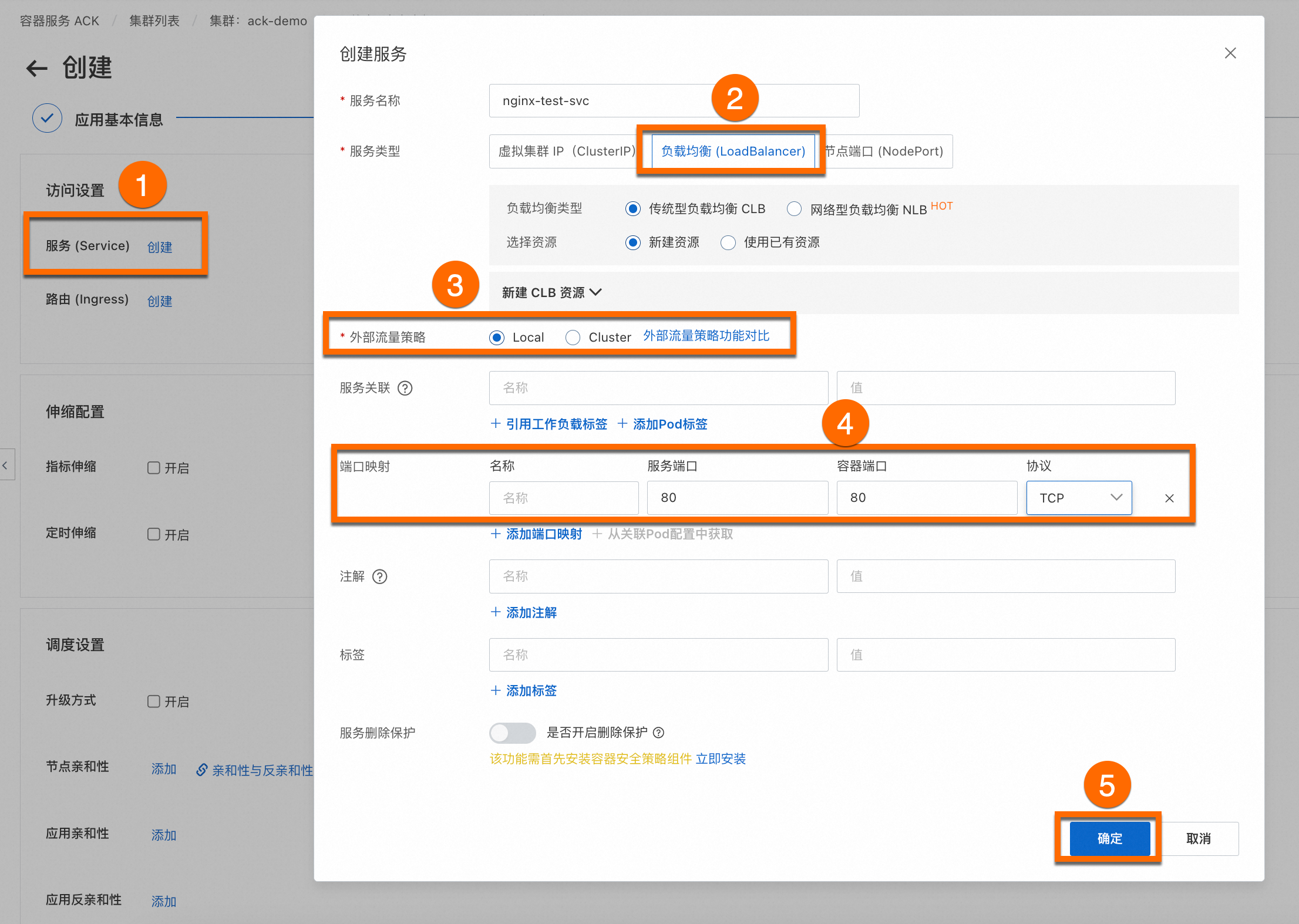Click 添加注解
1299x924 pixels.
(x=524, y=612)
